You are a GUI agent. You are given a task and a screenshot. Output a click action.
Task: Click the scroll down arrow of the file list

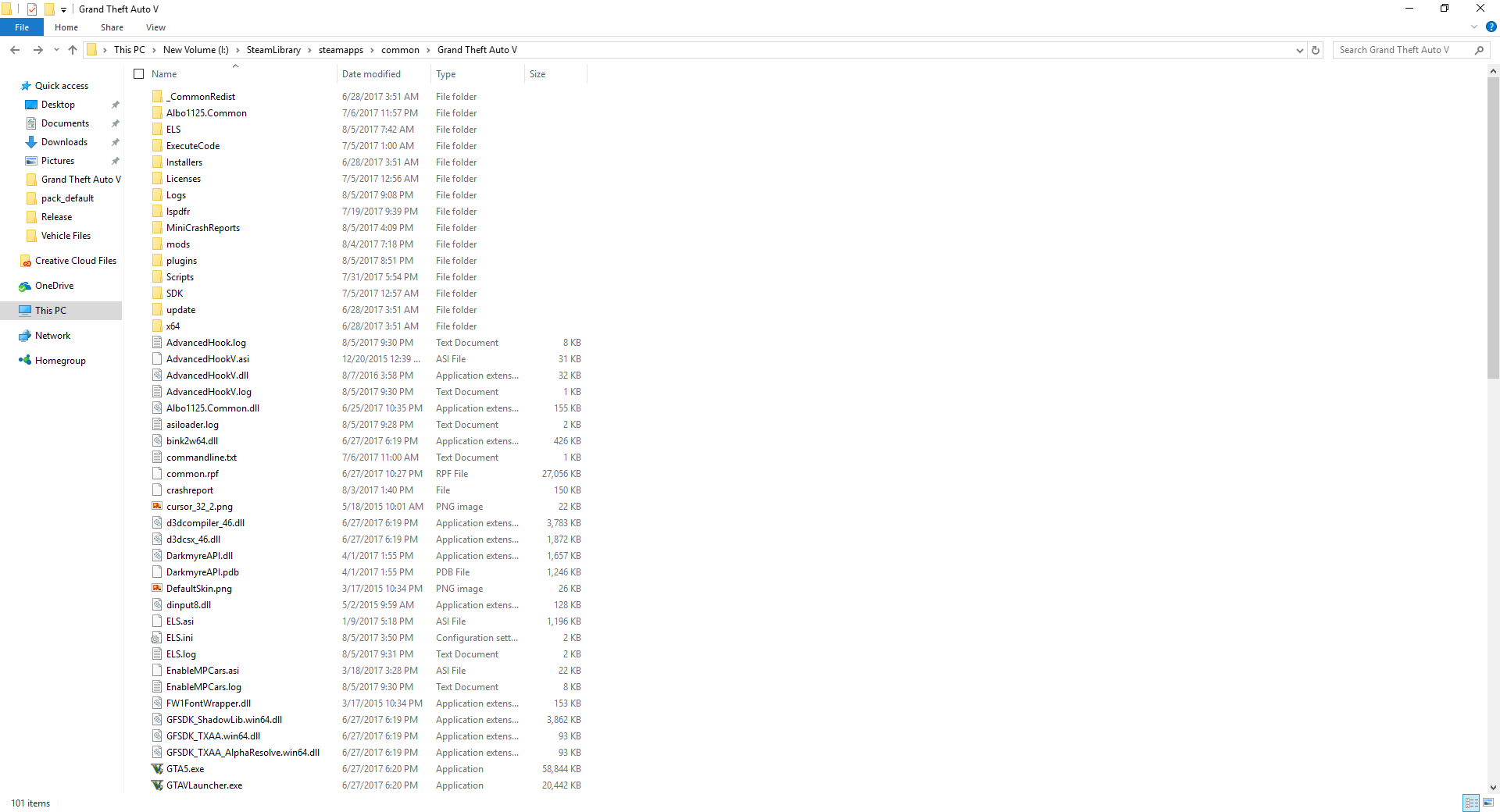tap(1493, 788)
